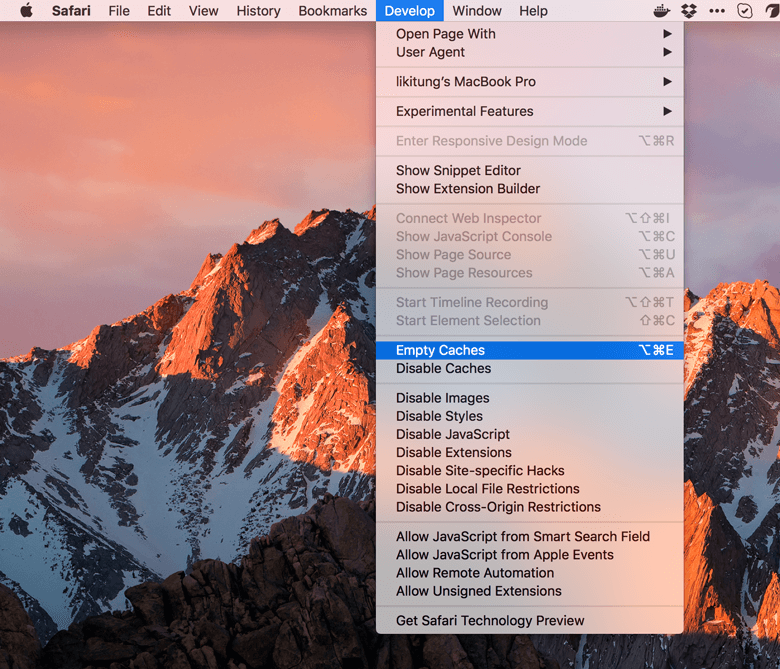Toggle Disable Styles
The image size is (780, 669).
[530, 416]
